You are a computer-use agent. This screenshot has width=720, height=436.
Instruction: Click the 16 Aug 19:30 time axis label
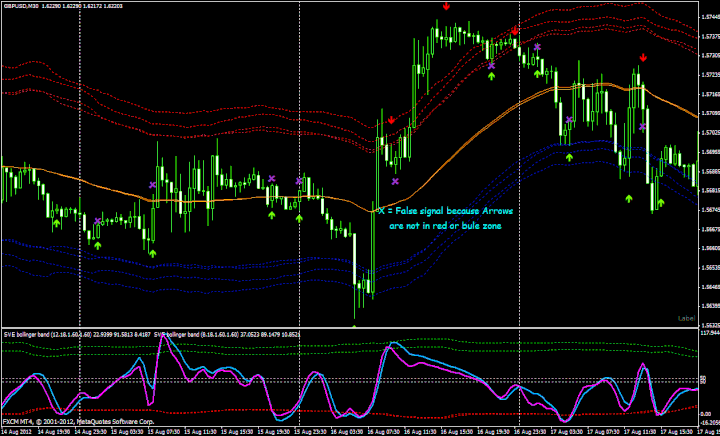pos(495,432)
